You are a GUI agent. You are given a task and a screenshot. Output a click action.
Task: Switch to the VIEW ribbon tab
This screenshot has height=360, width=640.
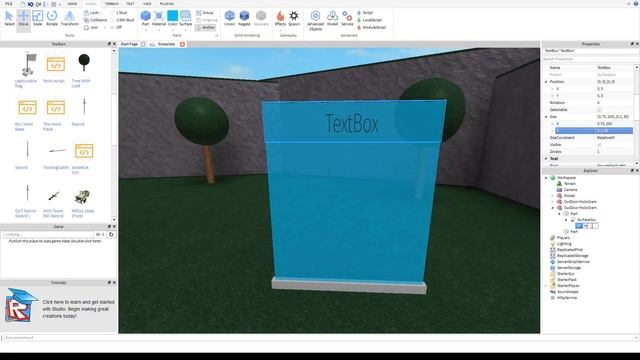click(x=147, y=4)
